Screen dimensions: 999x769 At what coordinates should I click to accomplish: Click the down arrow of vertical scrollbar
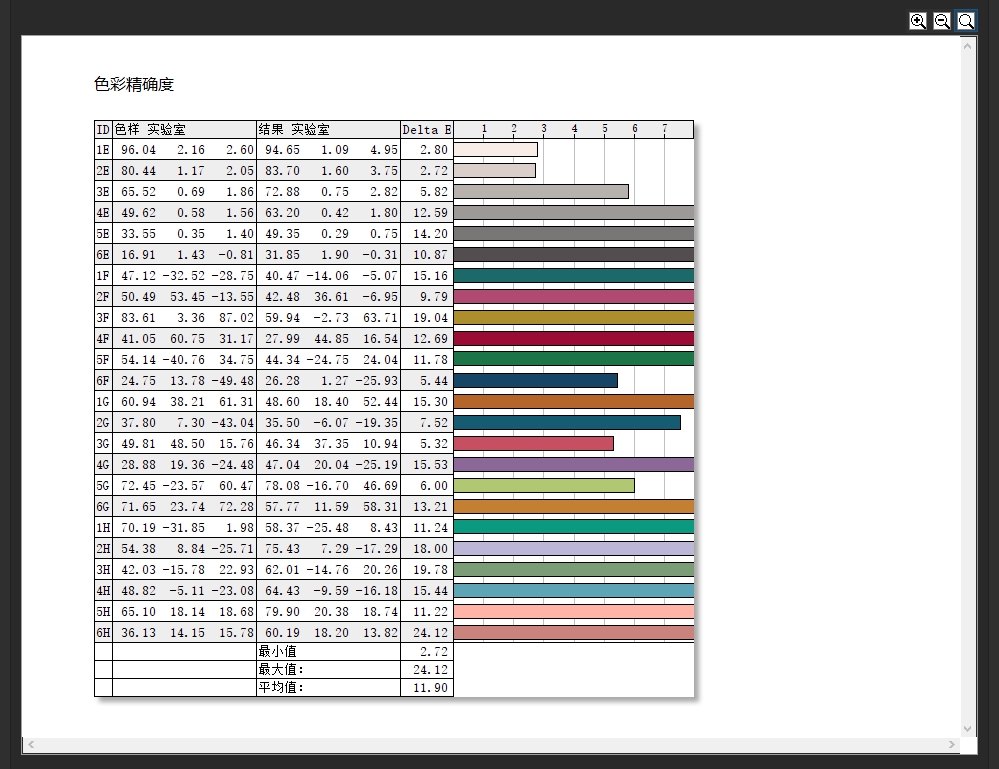(x=966, y=730)
